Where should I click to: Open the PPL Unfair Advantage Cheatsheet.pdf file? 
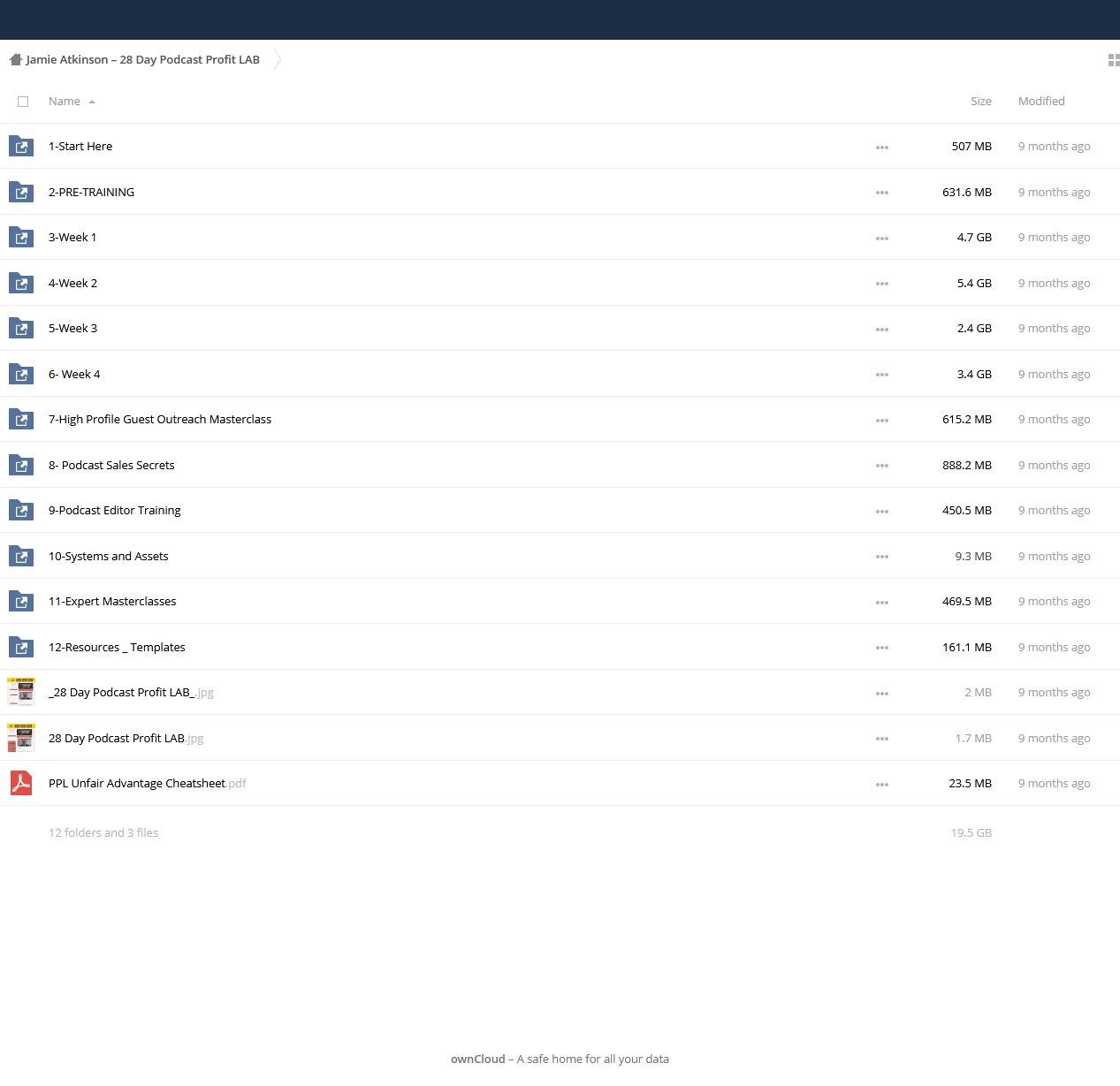pyautogui.click(x=148, y=784)
